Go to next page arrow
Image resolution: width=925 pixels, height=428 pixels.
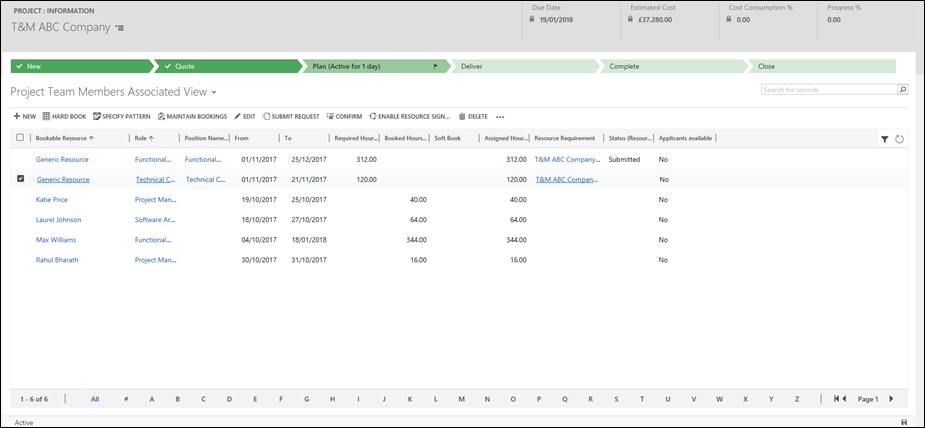891,399
